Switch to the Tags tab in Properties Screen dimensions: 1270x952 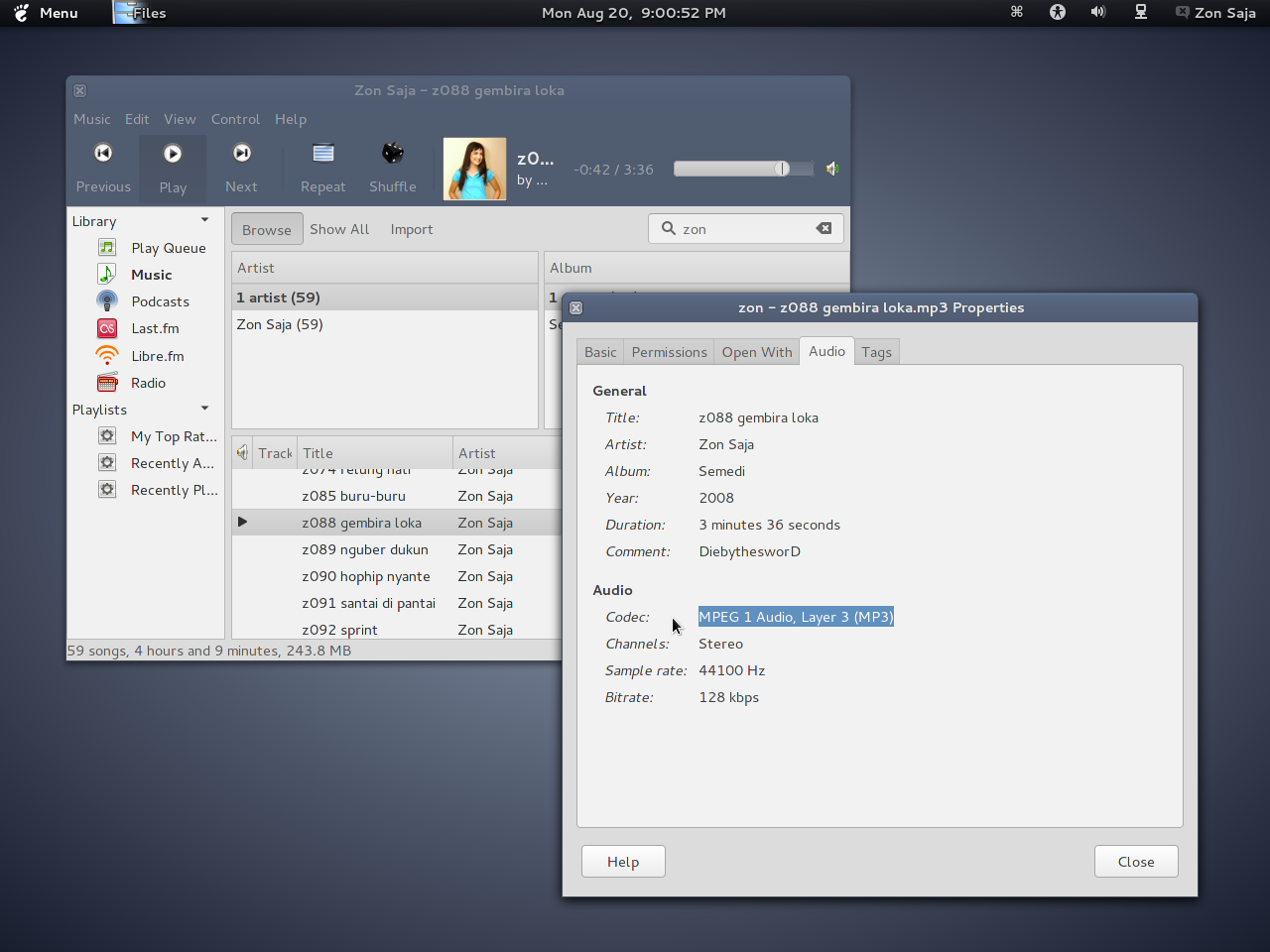[x=876, y=351]
